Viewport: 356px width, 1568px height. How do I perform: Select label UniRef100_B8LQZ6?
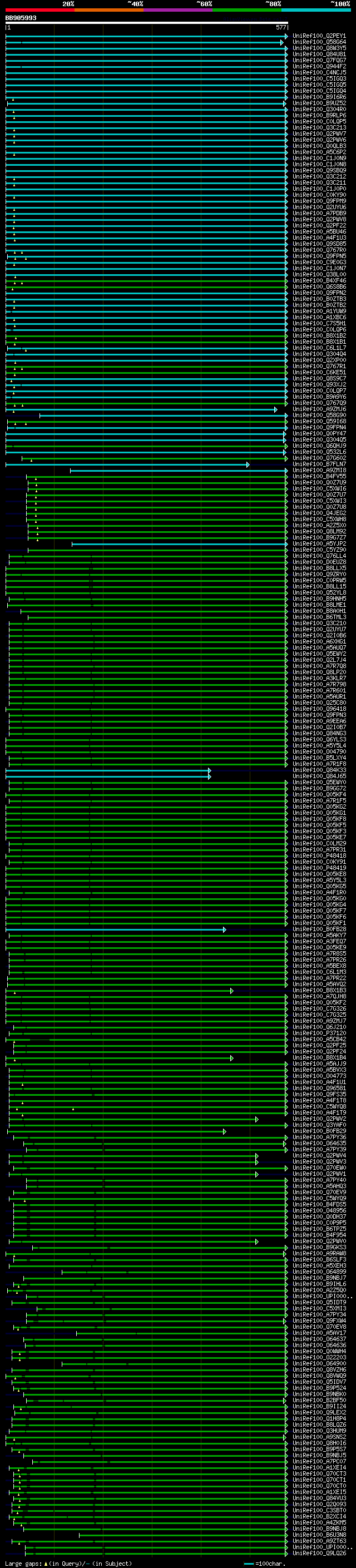pyautogui.click(x=319, y=1424)
